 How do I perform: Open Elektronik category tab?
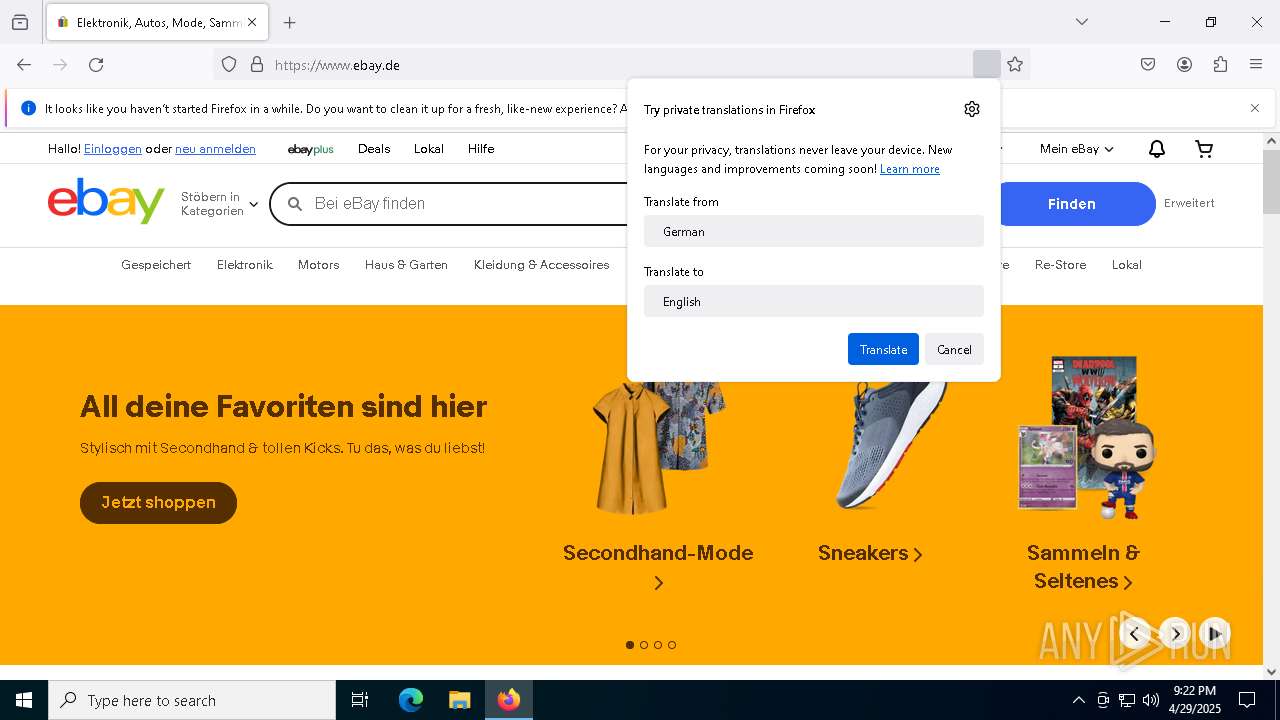tap(245, 265)
